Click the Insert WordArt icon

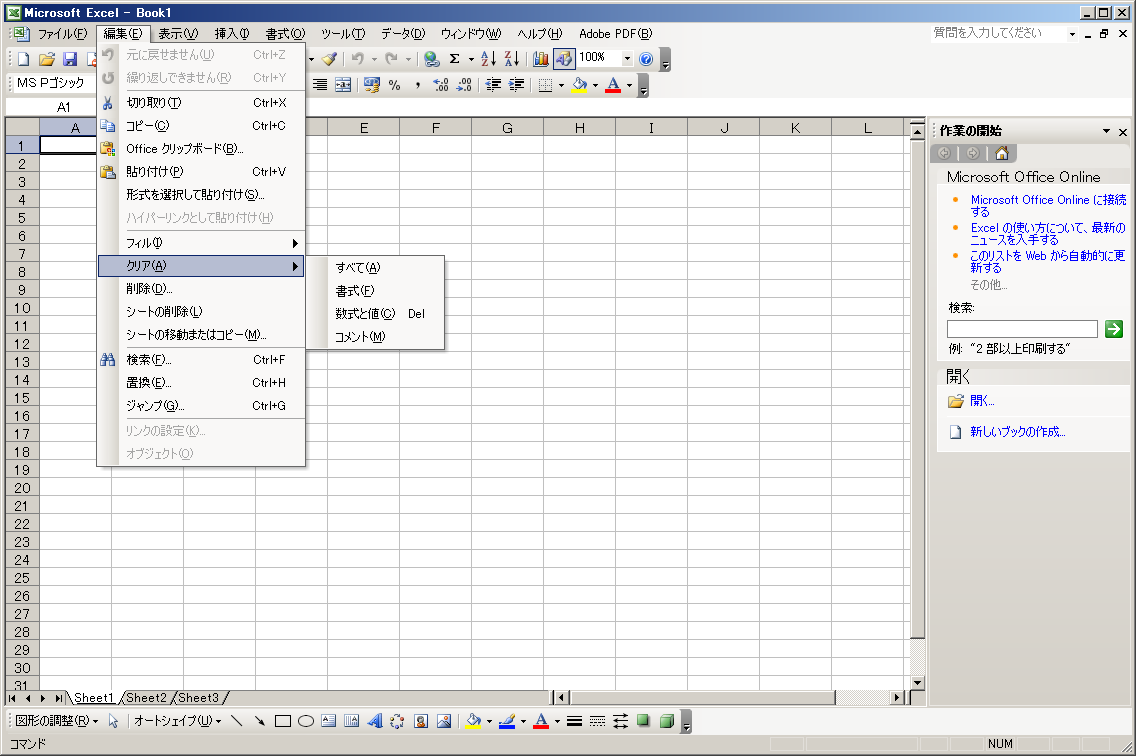[x=375, y=721]
